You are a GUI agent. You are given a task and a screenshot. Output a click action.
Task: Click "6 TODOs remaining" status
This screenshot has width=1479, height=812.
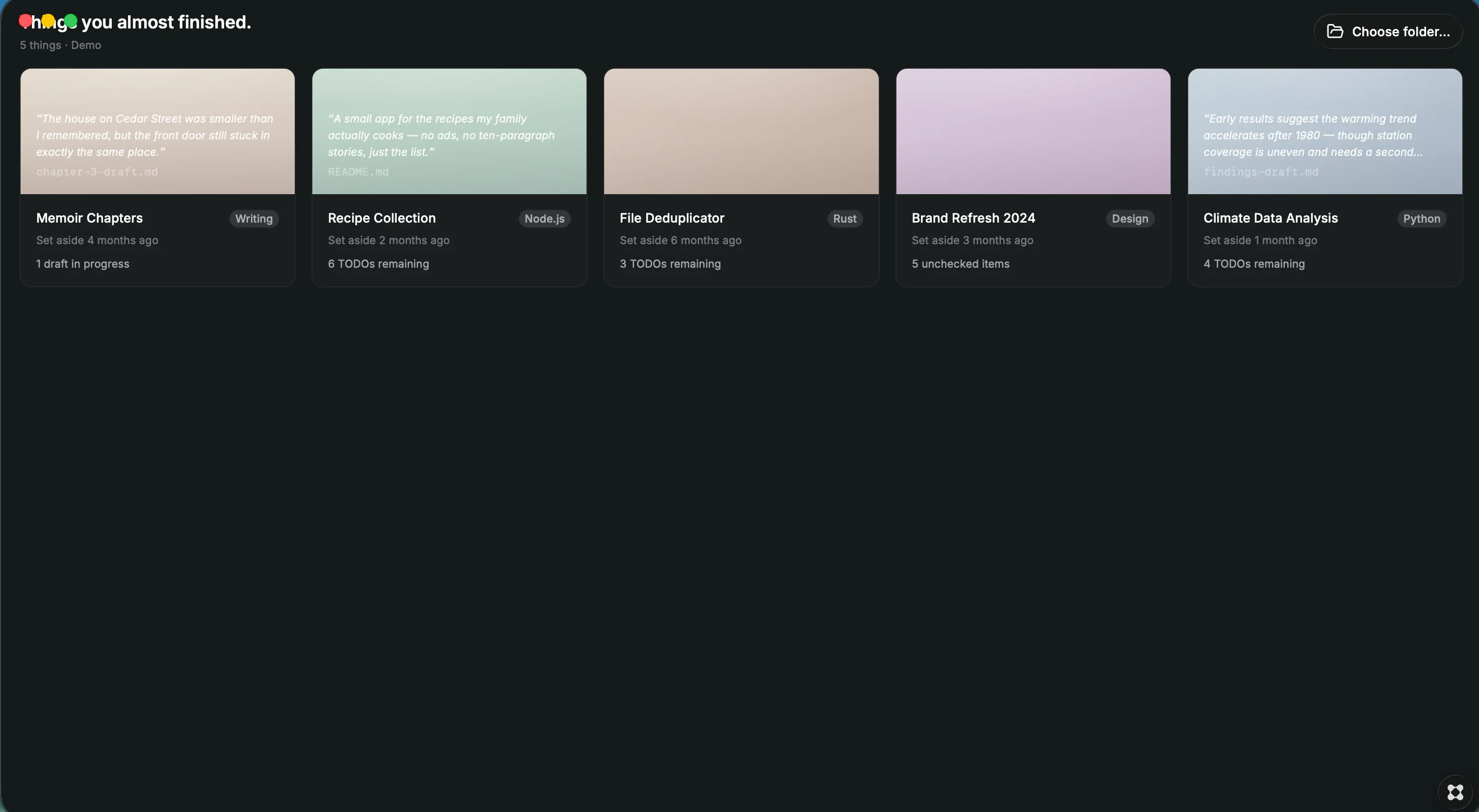click(x=379, y=264)
